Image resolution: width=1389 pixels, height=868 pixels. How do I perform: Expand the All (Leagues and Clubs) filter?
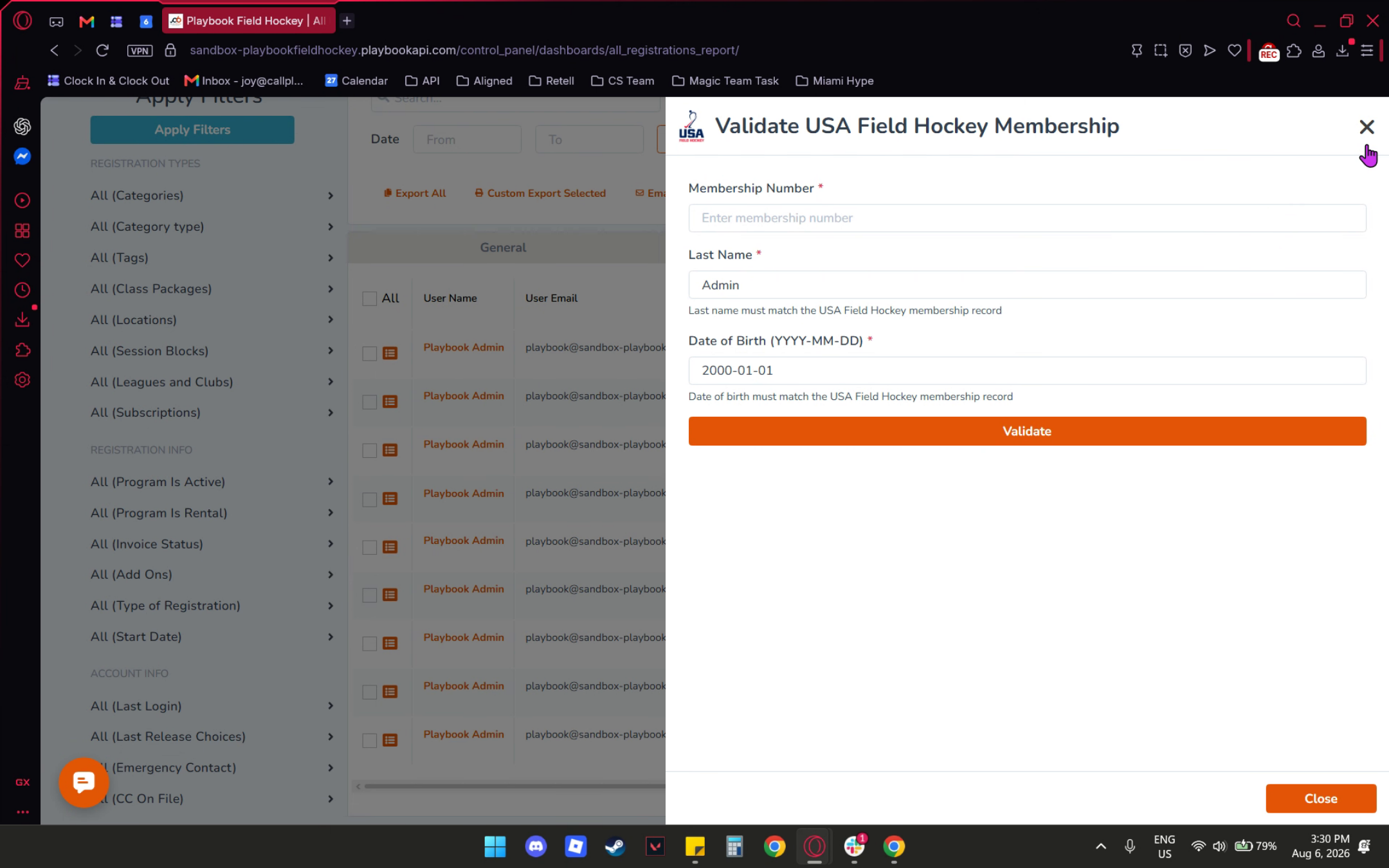212,382
